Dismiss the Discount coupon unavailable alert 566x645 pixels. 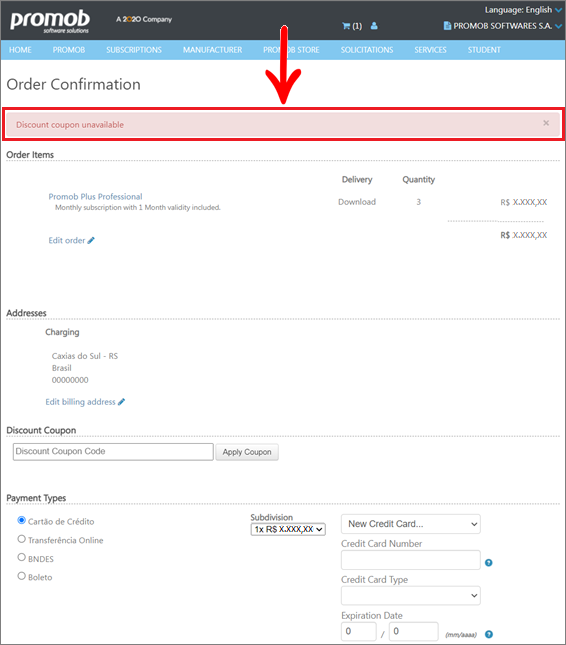coord(546,123)
